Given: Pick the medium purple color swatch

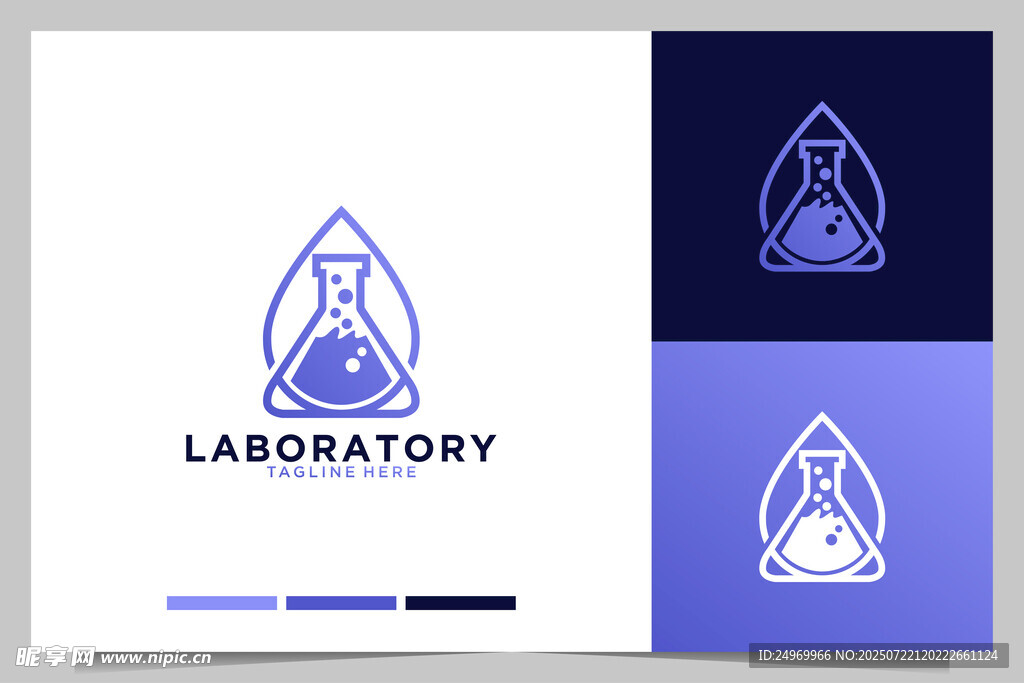Looking at the screenshot, I should tap(341, 603).
